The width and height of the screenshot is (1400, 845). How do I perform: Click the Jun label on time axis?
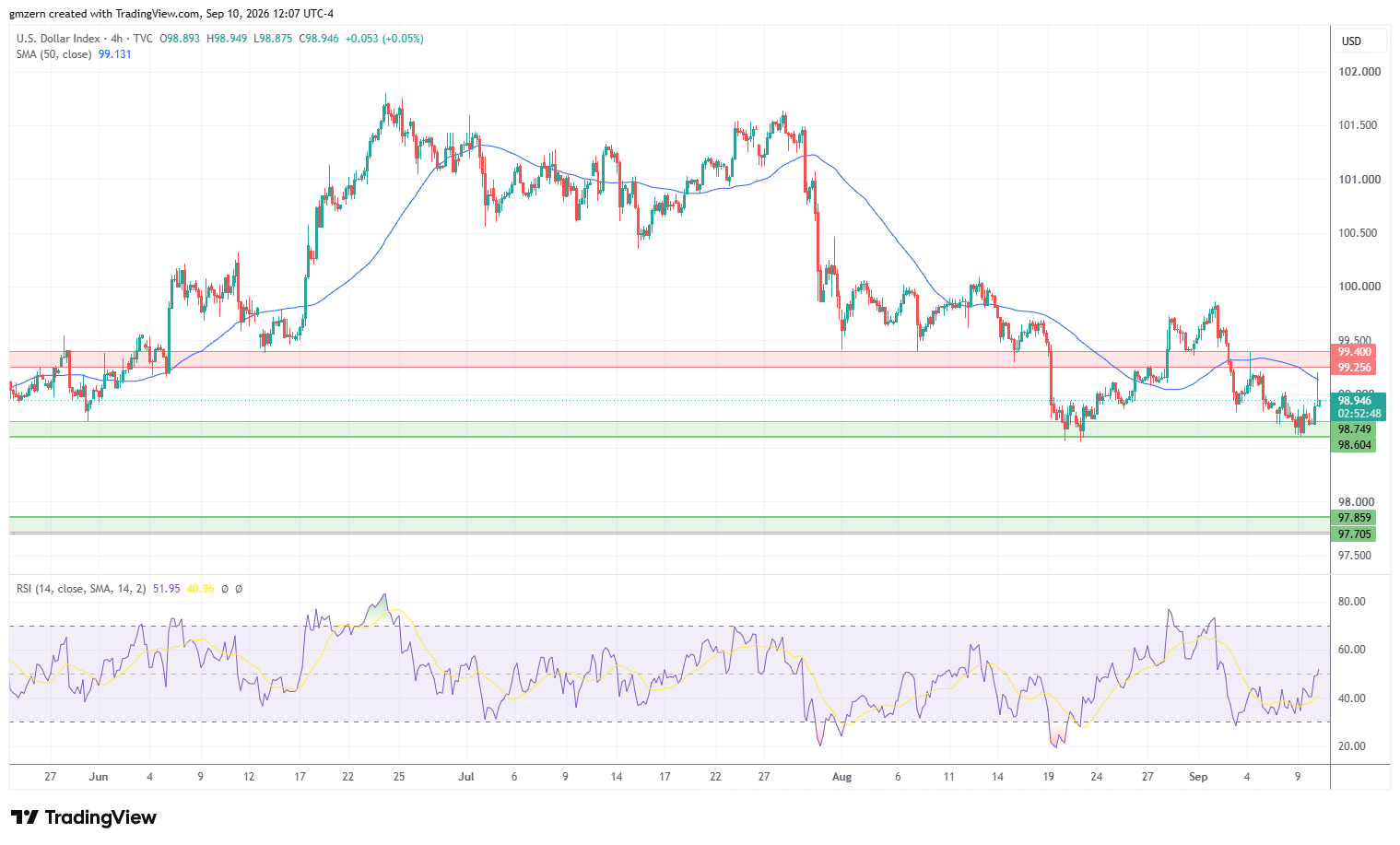(x=99, y=777)
